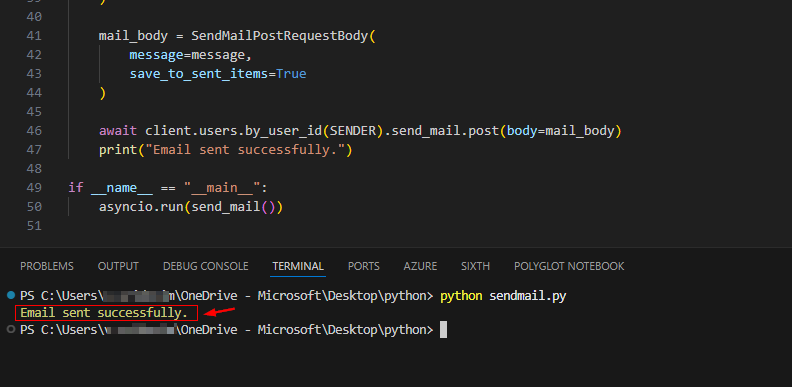Click message=message on line 42
Viewport: 792px width, 387px height.
coord(187,55)
